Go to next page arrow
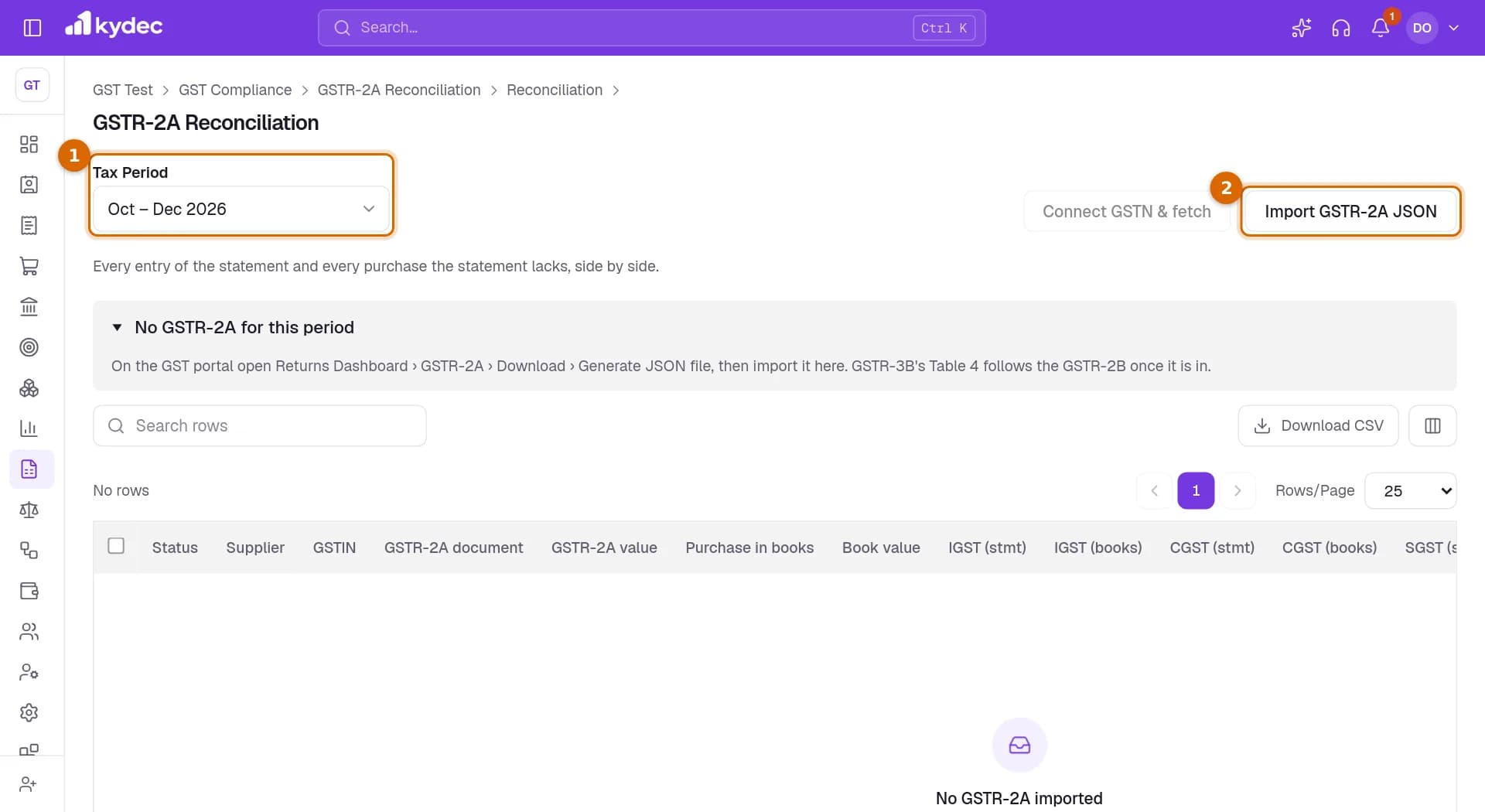Image resolution: width=1485 pixels, height=812 pixels. [x=1237, y=491]
